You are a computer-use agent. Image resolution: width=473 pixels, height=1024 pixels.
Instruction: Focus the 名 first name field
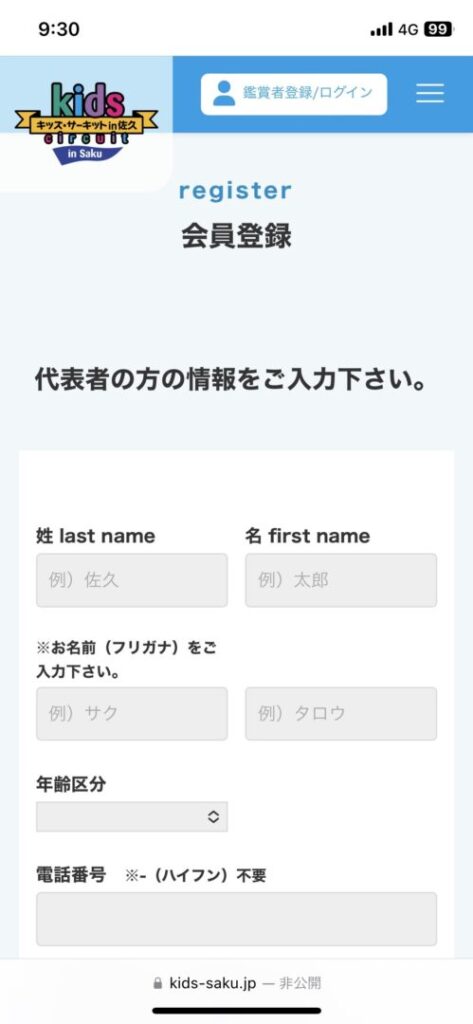pyautogui.click(x=341, y=580)
